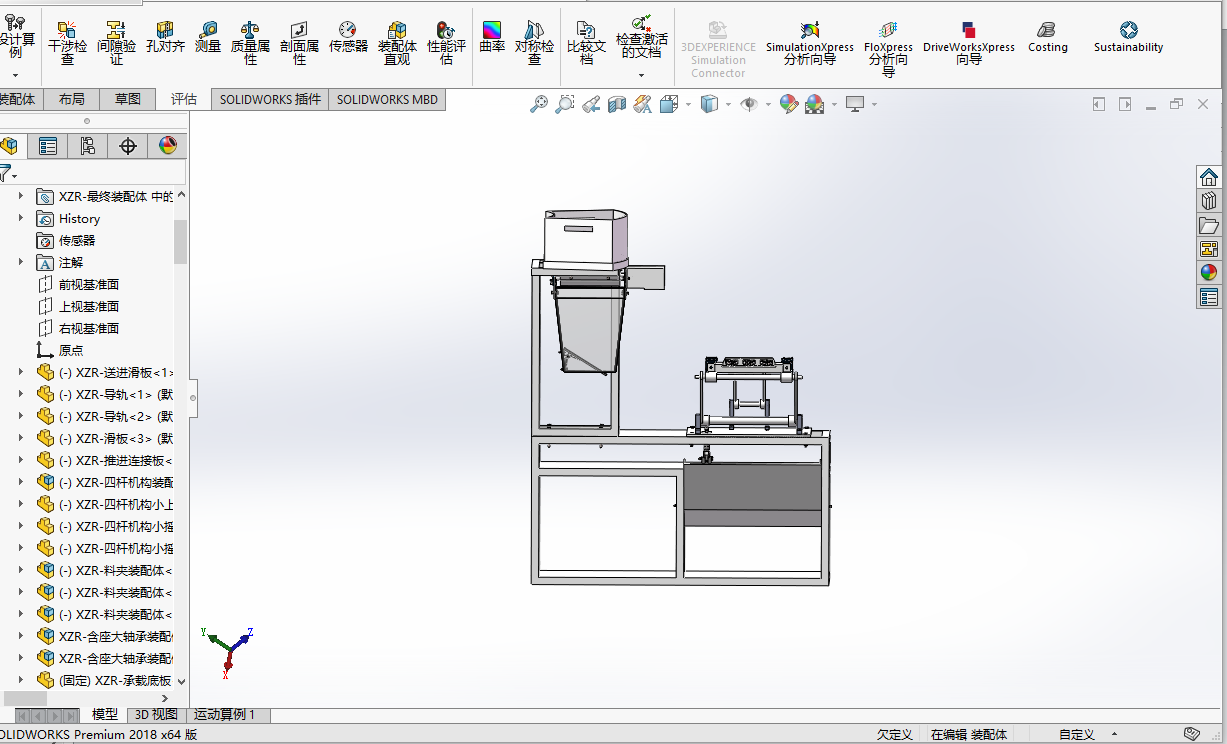Launch the 间隙验证 clearance verification tool

116,43
